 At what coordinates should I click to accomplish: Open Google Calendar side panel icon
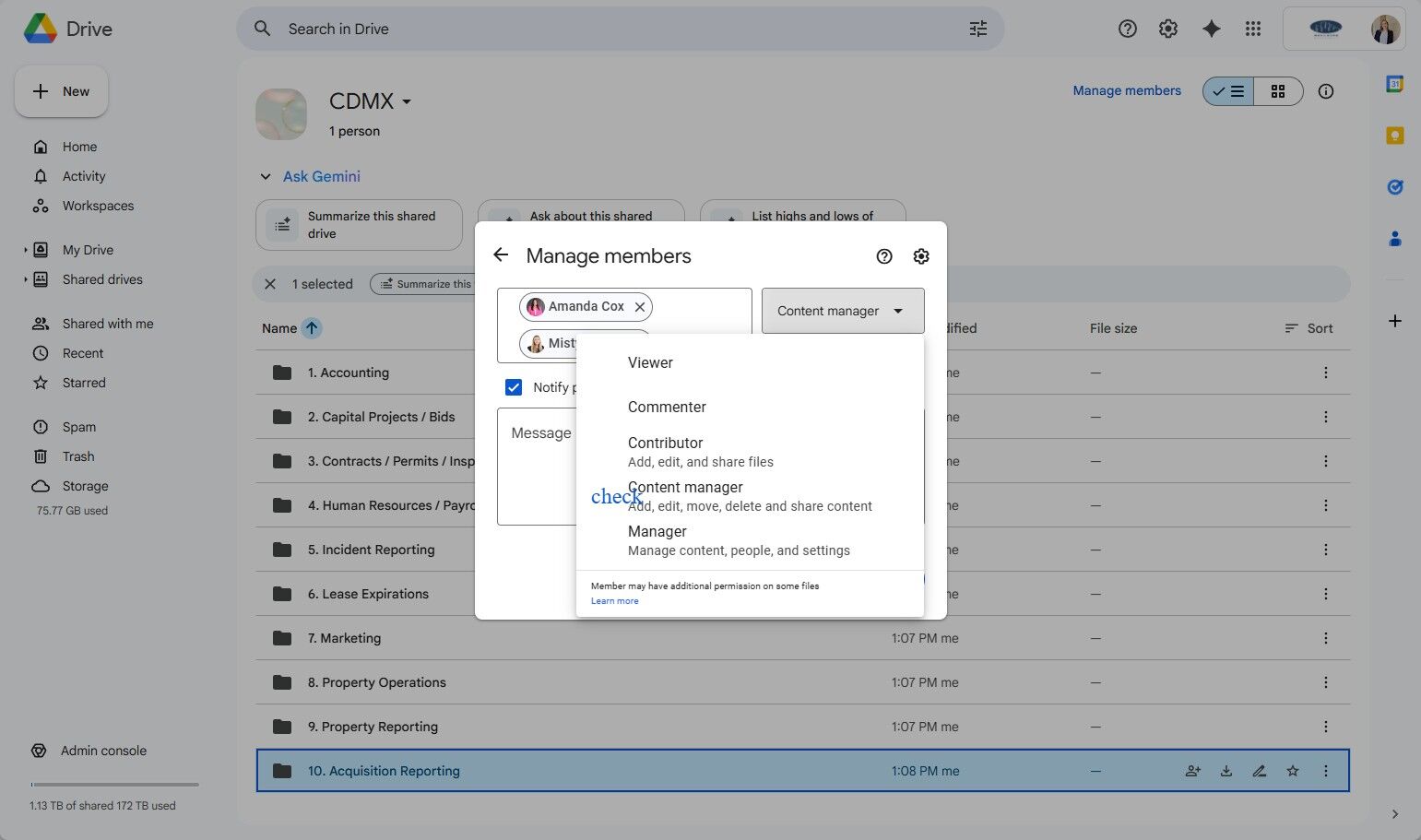coord(1394,84)
